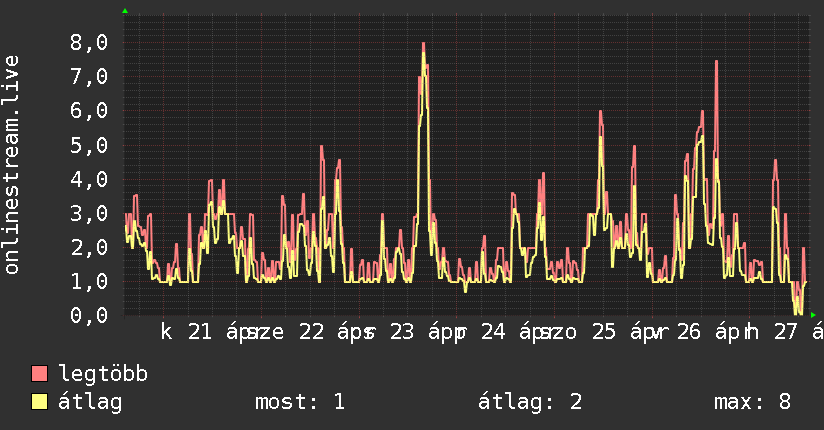Viewport: 824px width, 430px height.
Task: Click the 'max: 8' value
Action: 752,402
